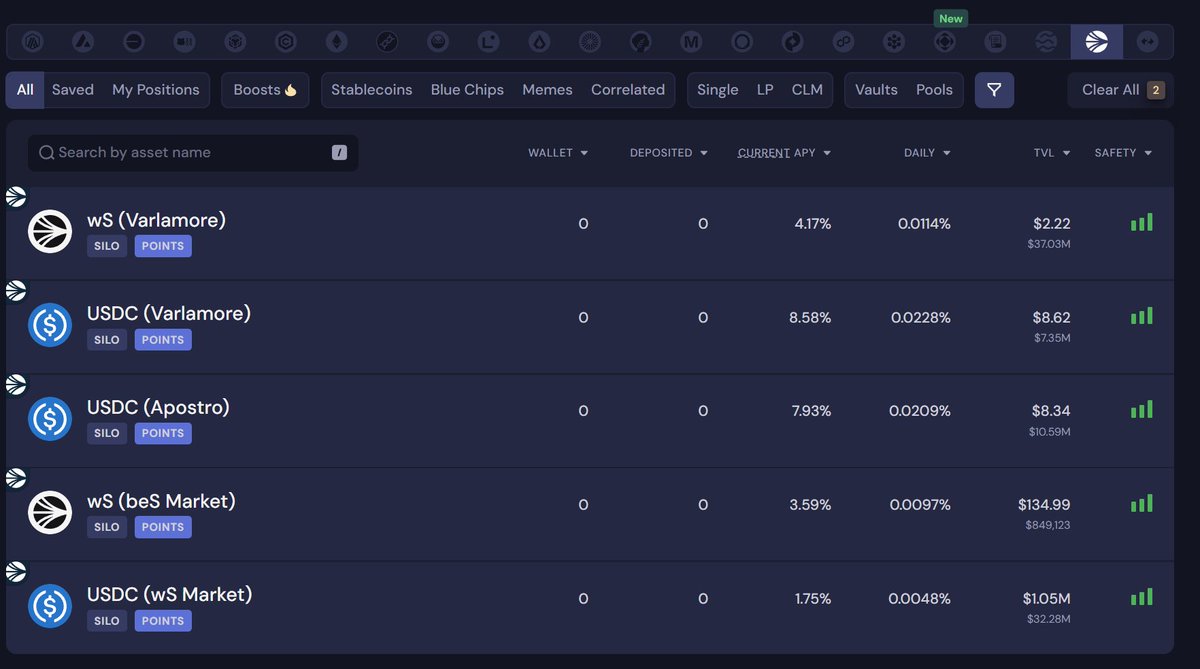1200x669 pixels.
Task: Click safety bars for USDC (Apostro)
Action: coord(1142,410)
